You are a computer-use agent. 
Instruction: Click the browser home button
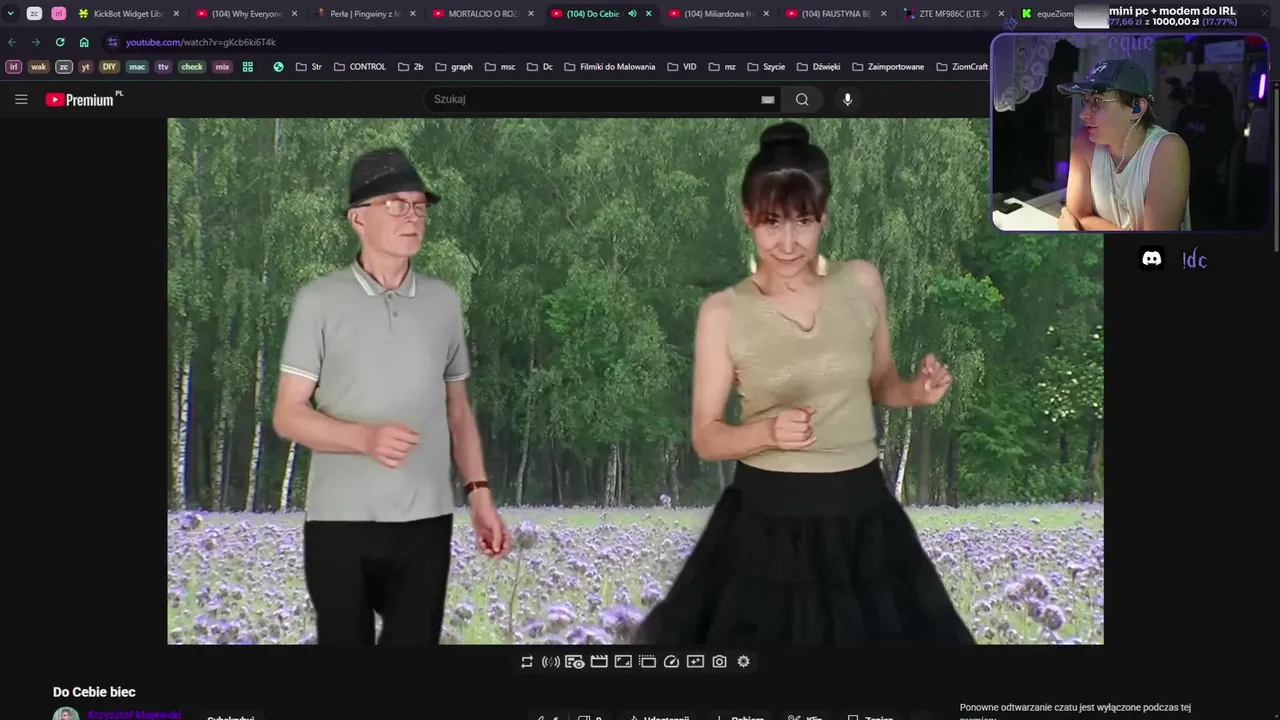coord(84,42)
